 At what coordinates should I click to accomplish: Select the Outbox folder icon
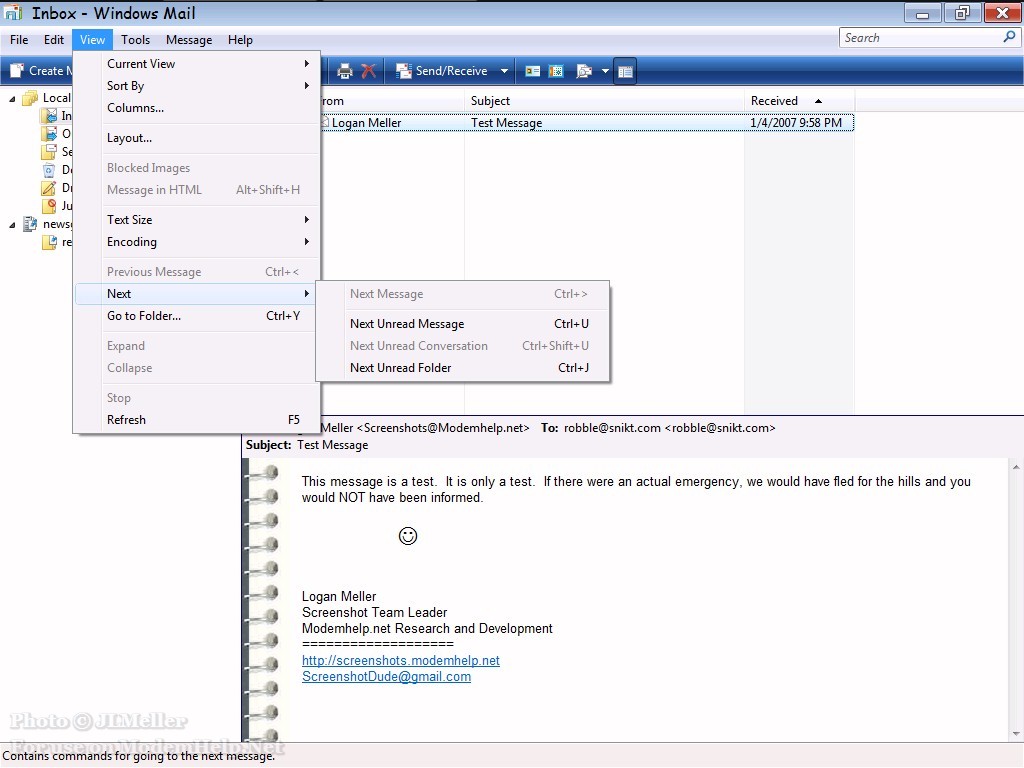point(49,134)
